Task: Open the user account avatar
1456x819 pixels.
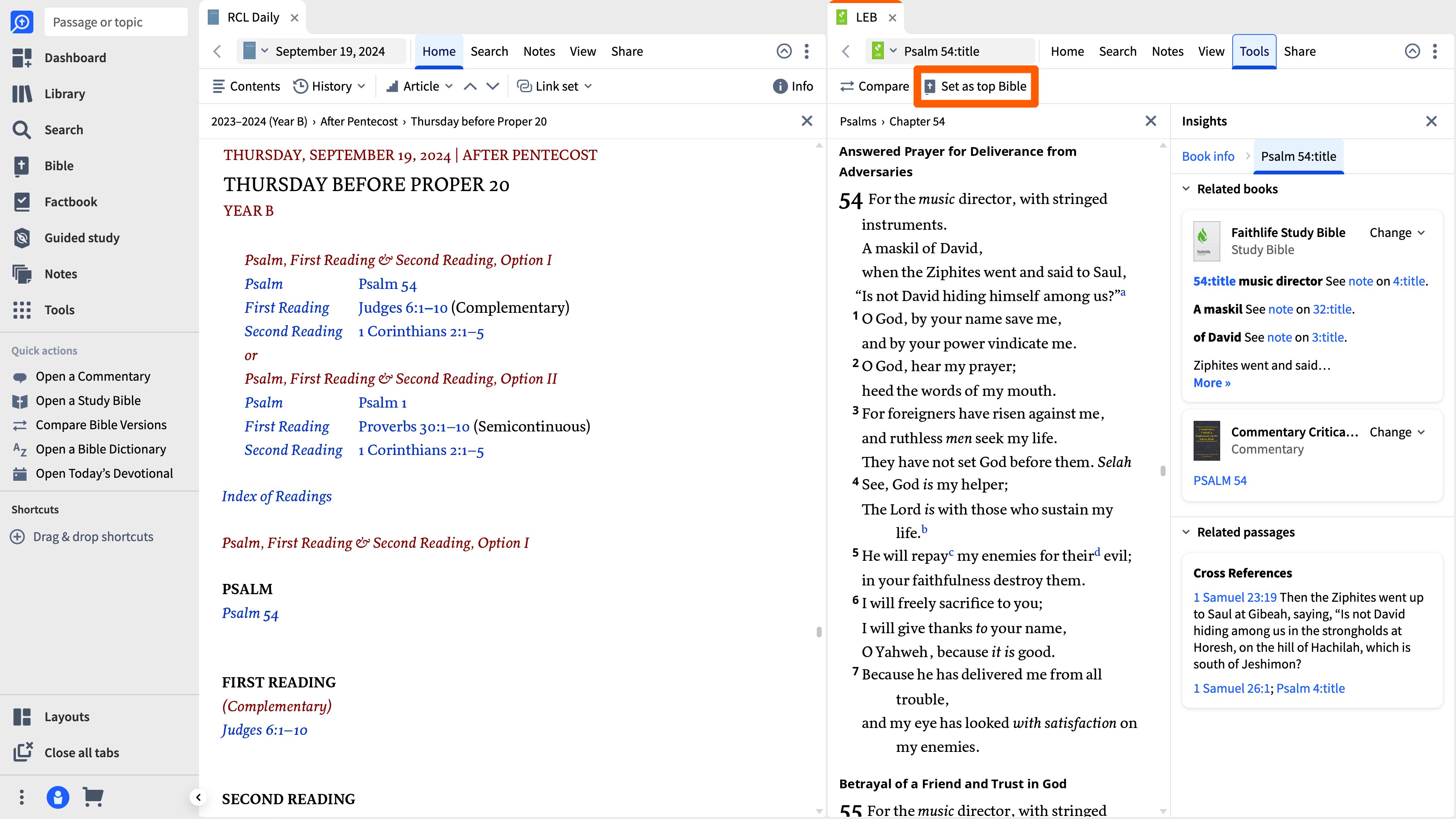Action: tap(58, 797)
